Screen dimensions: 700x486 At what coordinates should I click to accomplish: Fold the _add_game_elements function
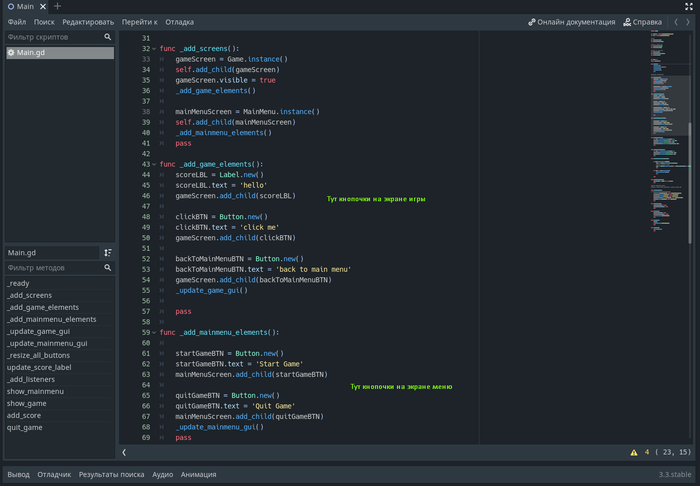coord(154,164)
